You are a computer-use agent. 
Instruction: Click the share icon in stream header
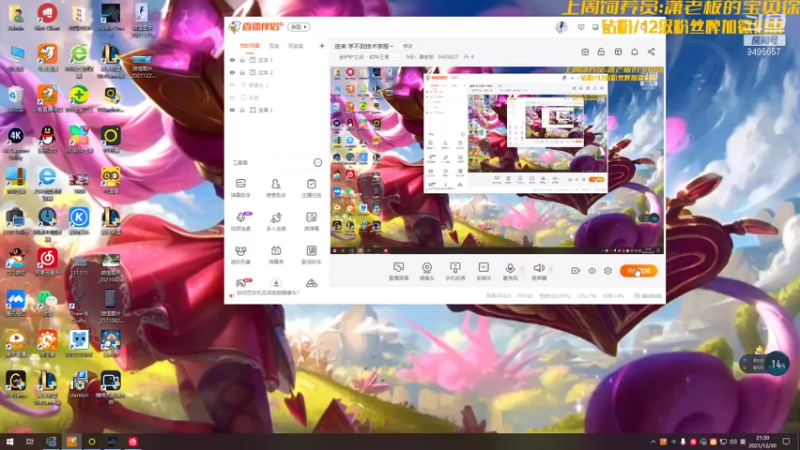coord(652,52)
